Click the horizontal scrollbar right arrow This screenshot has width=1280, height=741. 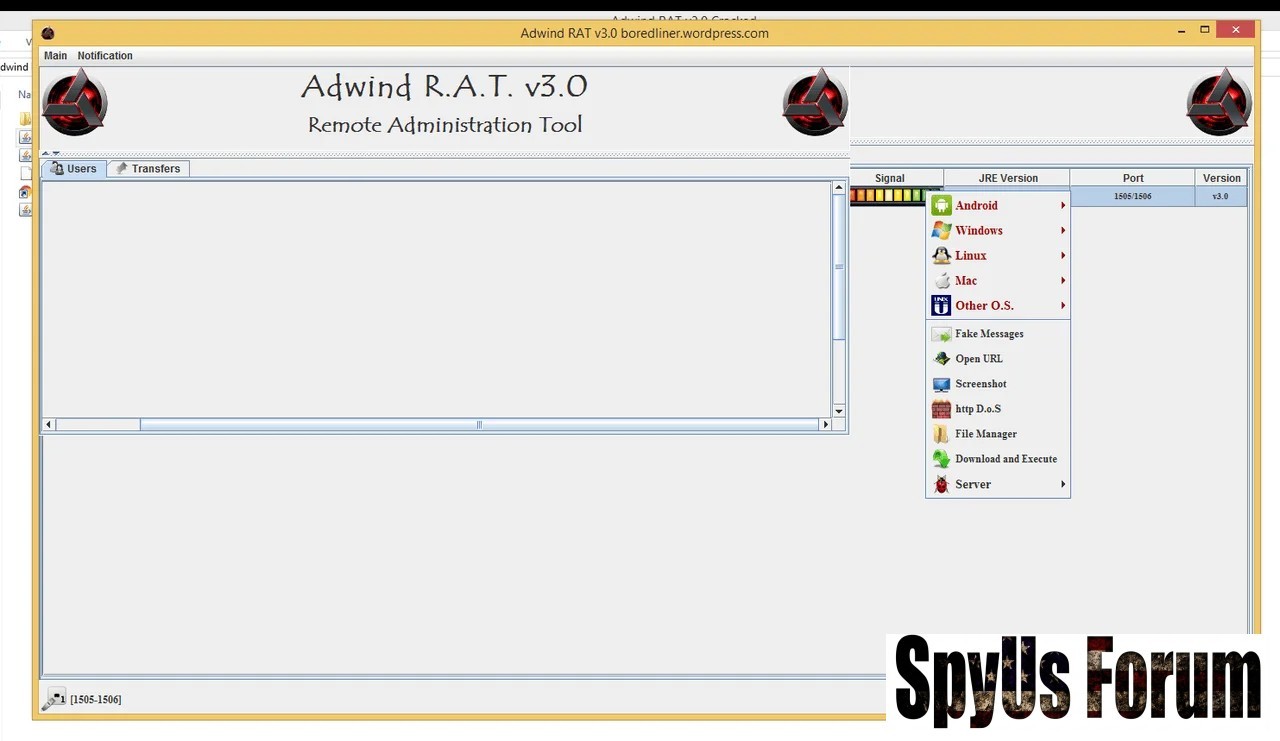tap(825, 425)
